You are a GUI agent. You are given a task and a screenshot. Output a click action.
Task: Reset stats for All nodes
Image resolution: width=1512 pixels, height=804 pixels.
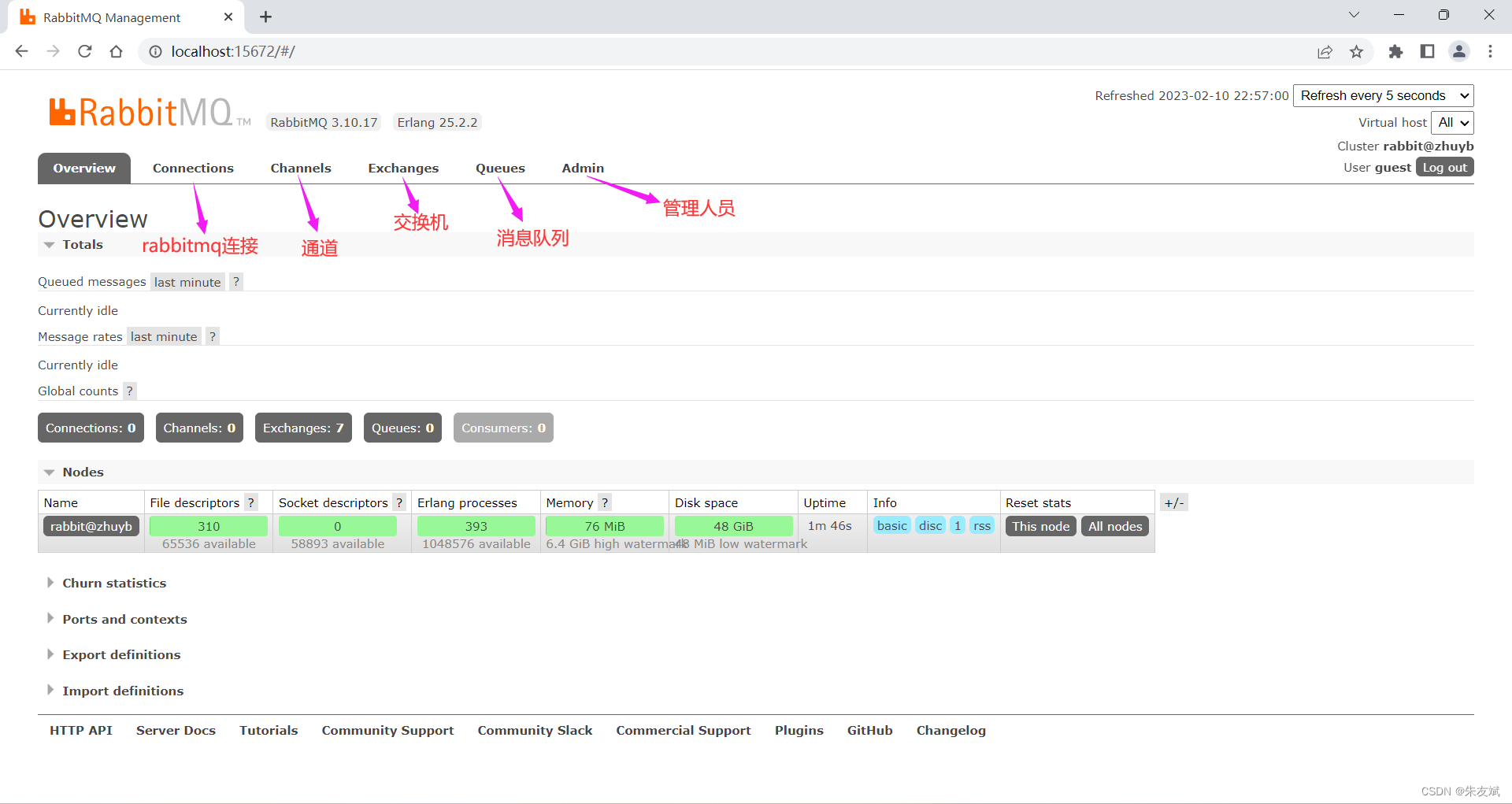coord(1115,526)
